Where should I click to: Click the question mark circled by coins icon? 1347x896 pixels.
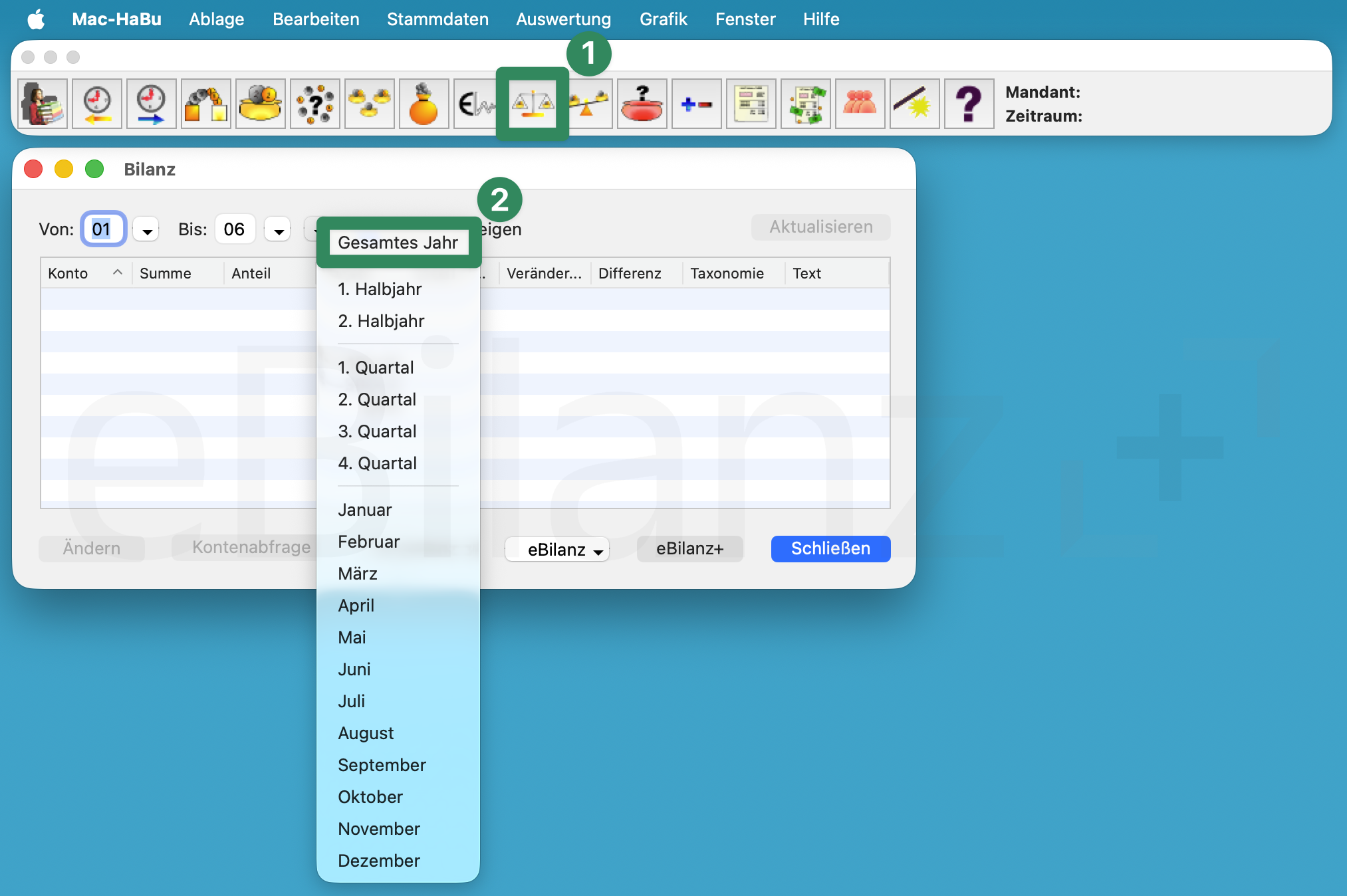(315, 104)
